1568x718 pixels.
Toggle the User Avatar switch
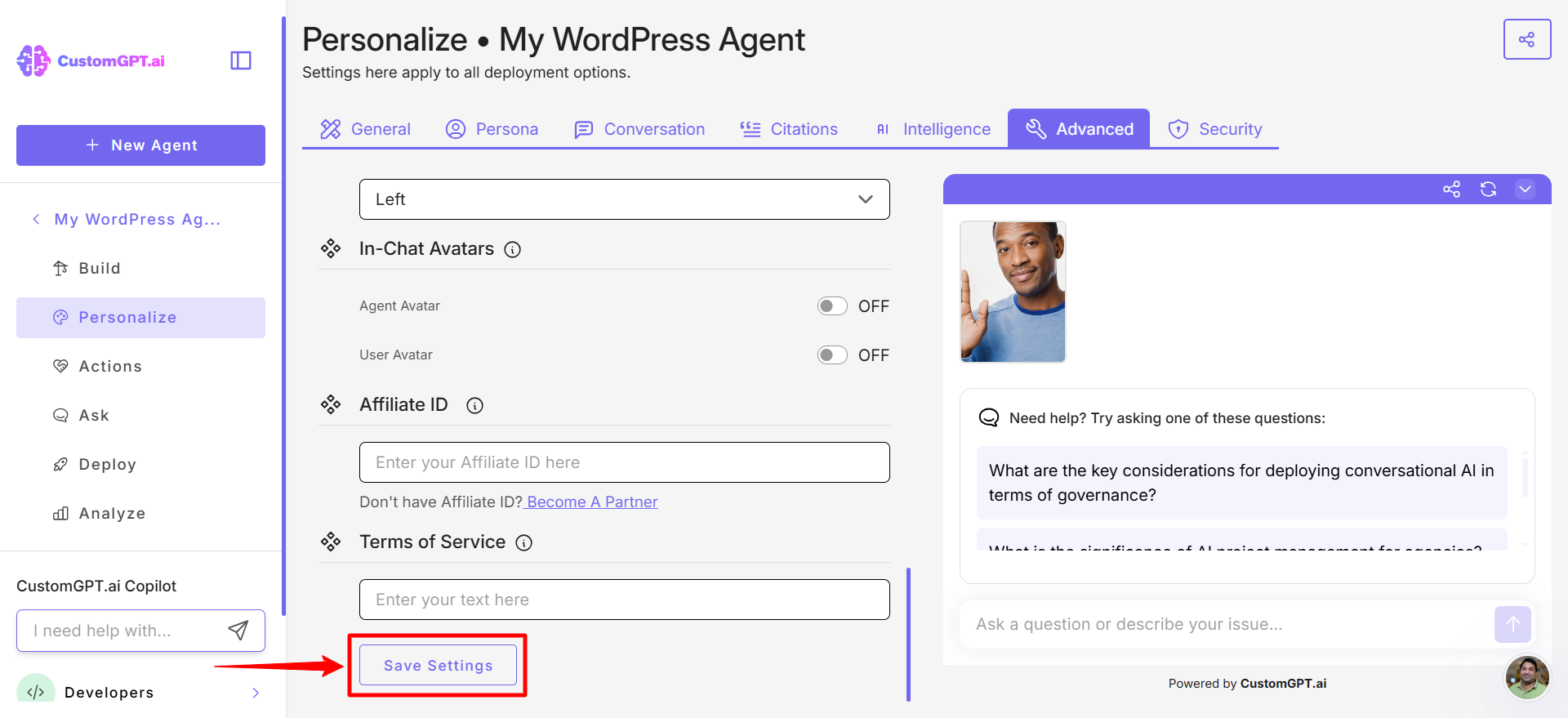tap(832, 355)
